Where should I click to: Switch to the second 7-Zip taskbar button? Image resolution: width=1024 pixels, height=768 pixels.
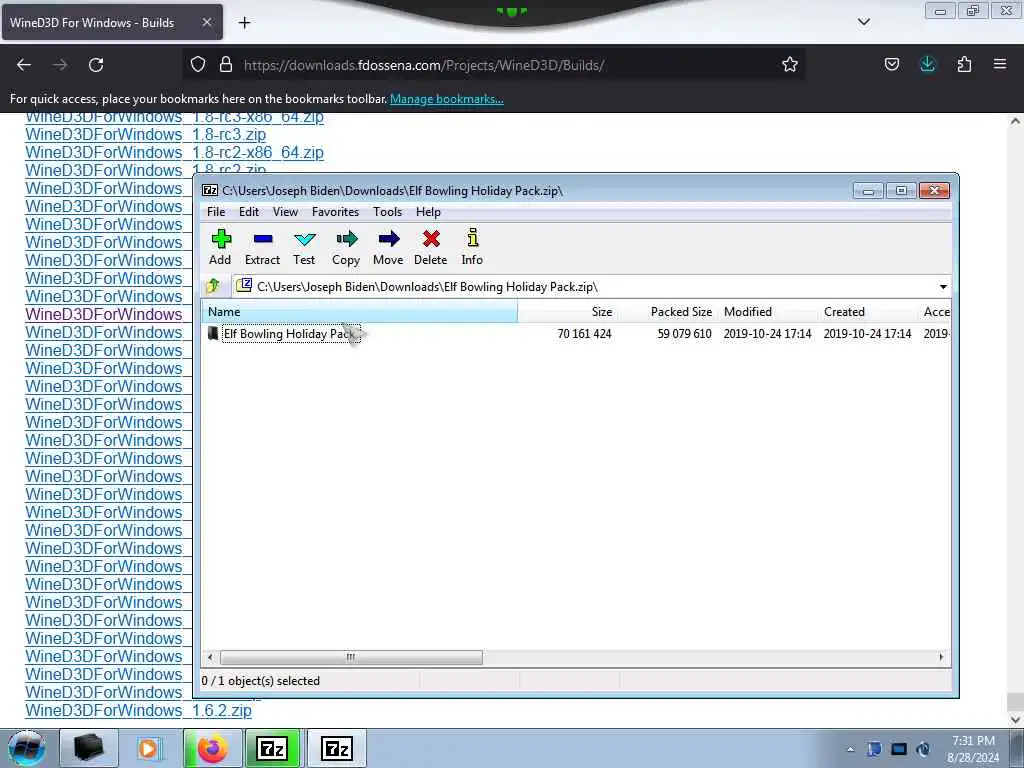pos(337,748)
